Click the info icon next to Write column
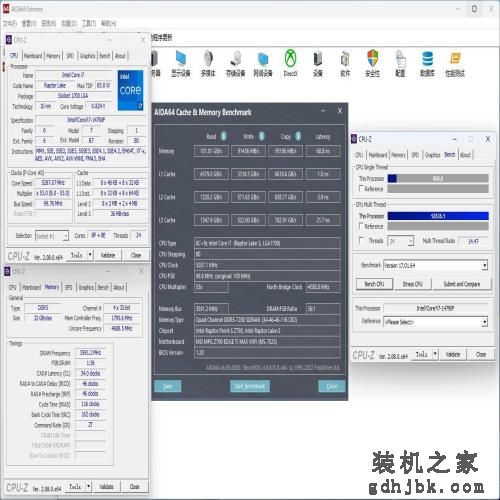 tap(262, 136)
